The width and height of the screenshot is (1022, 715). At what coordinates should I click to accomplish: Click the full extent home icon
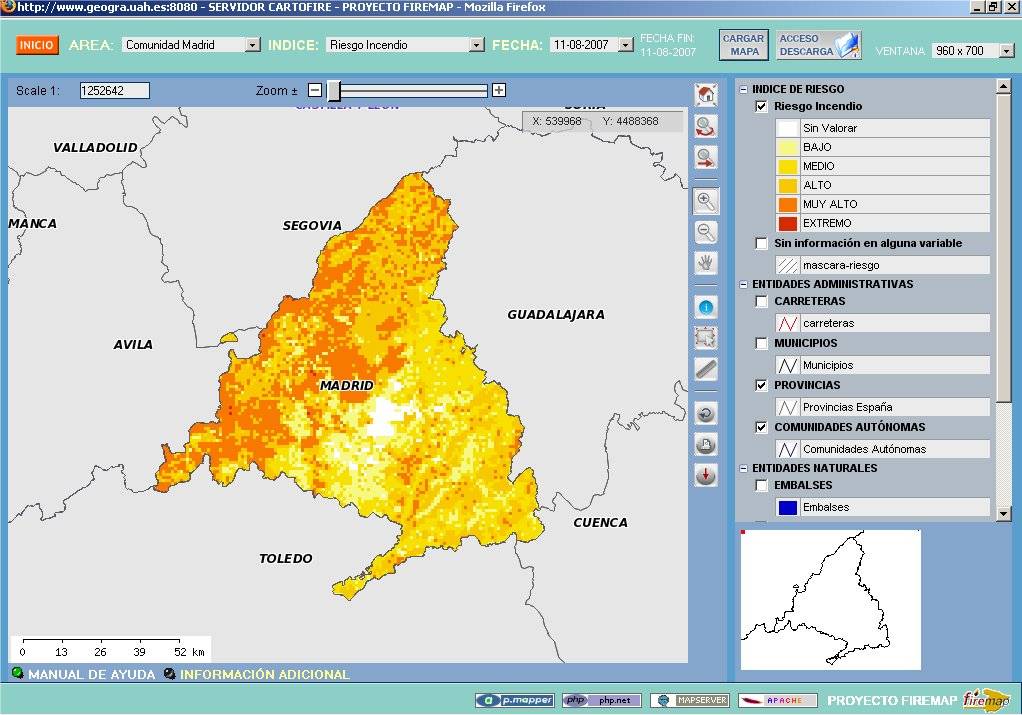706,95
